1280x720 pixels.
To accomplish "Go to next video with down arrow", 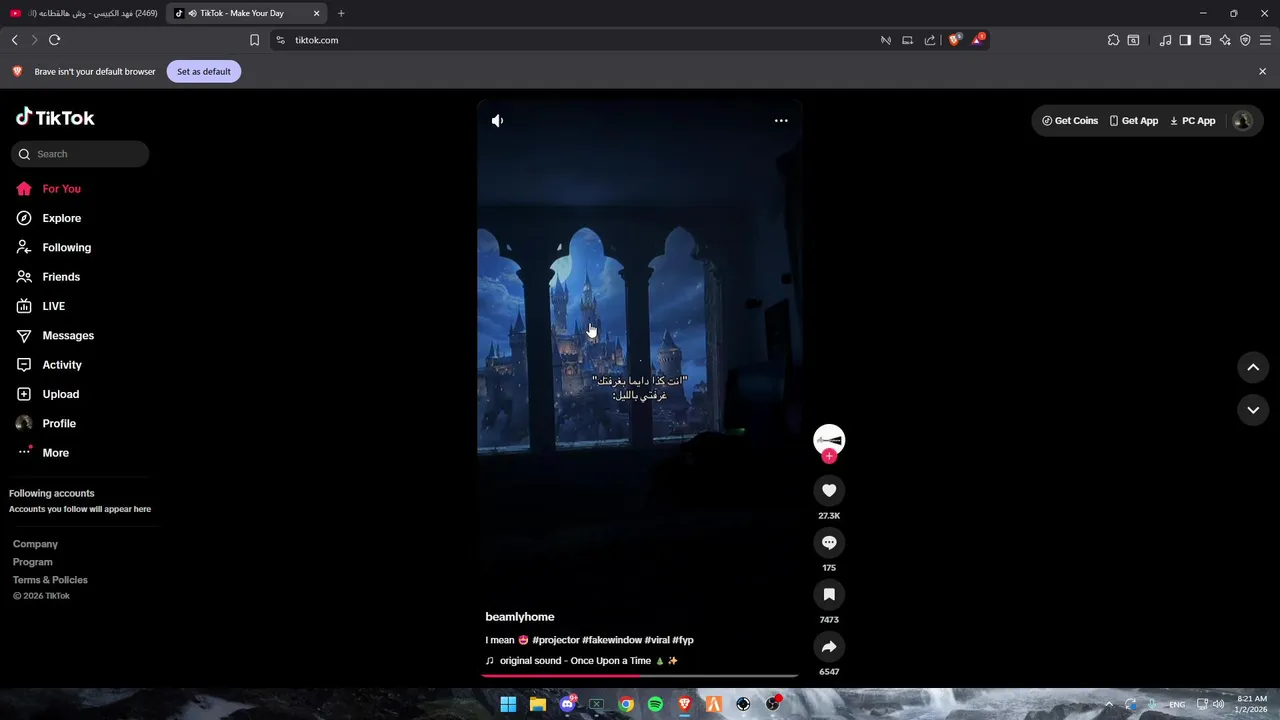I will point(1253,410).
